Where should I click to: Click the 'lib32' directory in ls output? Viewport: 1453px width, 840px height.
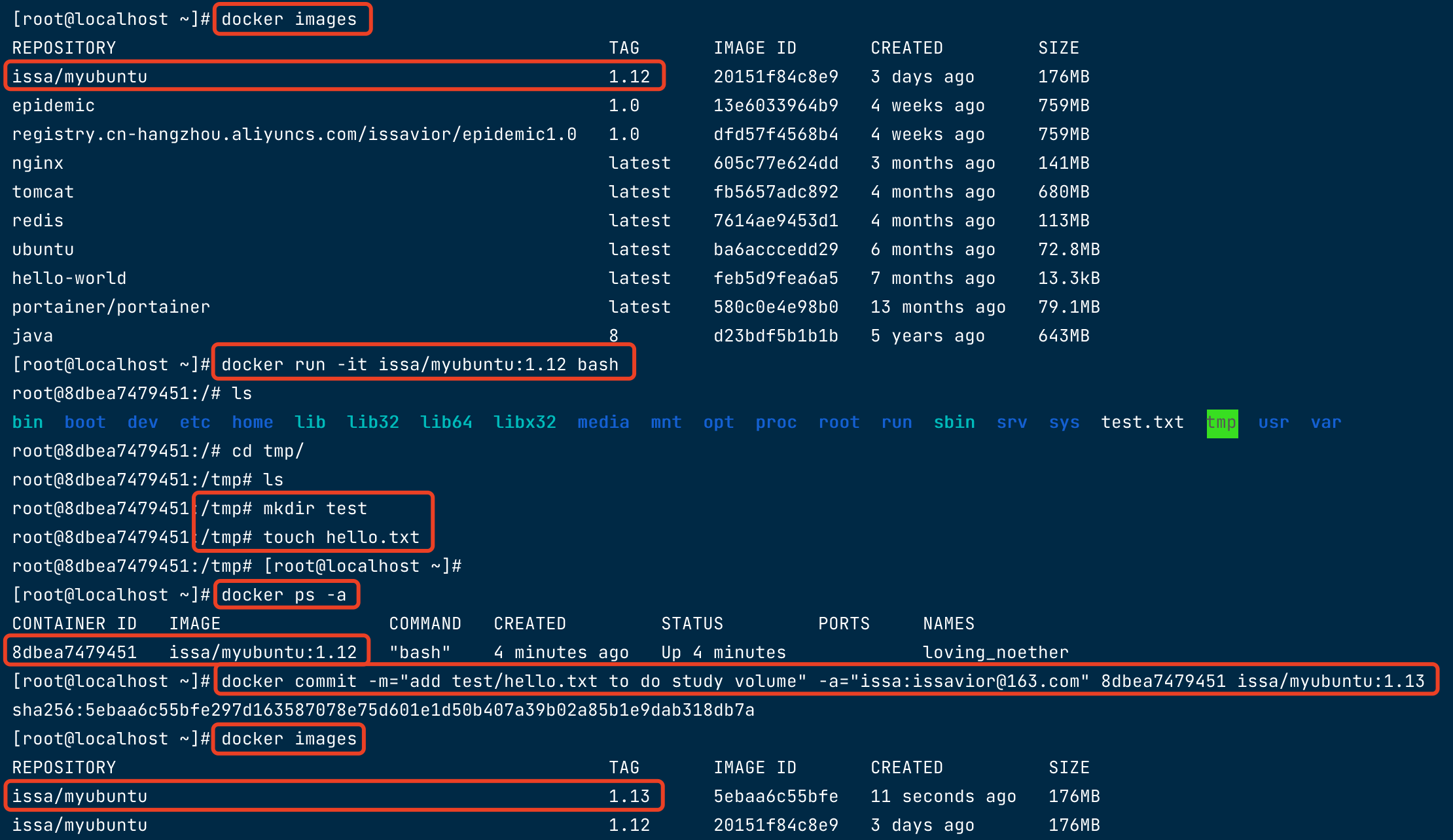(x=373, y=422)
